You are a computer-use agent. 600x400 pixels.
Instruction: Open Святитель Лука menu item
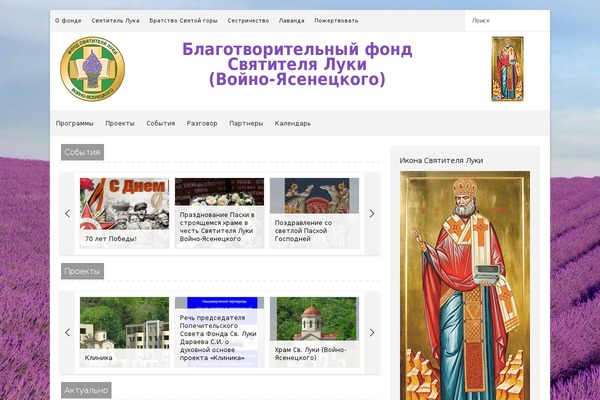point(115,21)
